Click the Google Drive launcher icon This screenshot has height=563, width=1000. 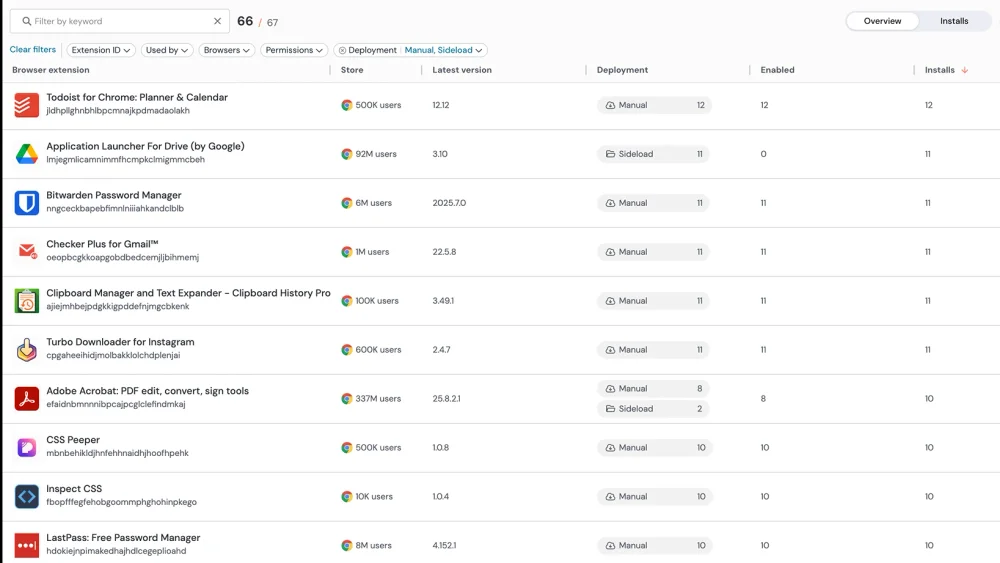point(27,154)
